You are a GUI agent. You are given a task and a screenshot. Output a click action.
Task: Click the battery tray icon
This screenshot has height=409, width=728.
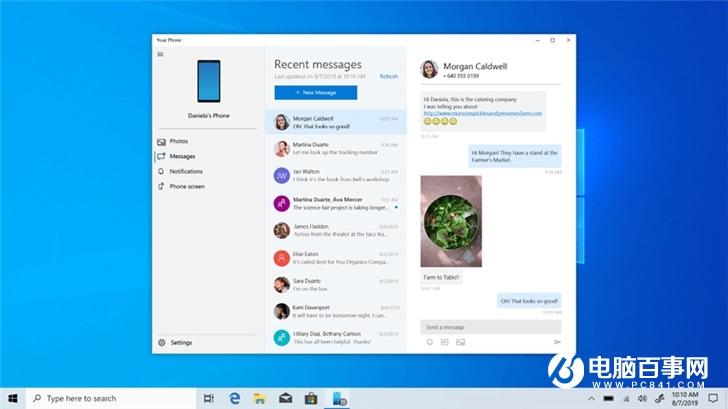tap(608, 398)
